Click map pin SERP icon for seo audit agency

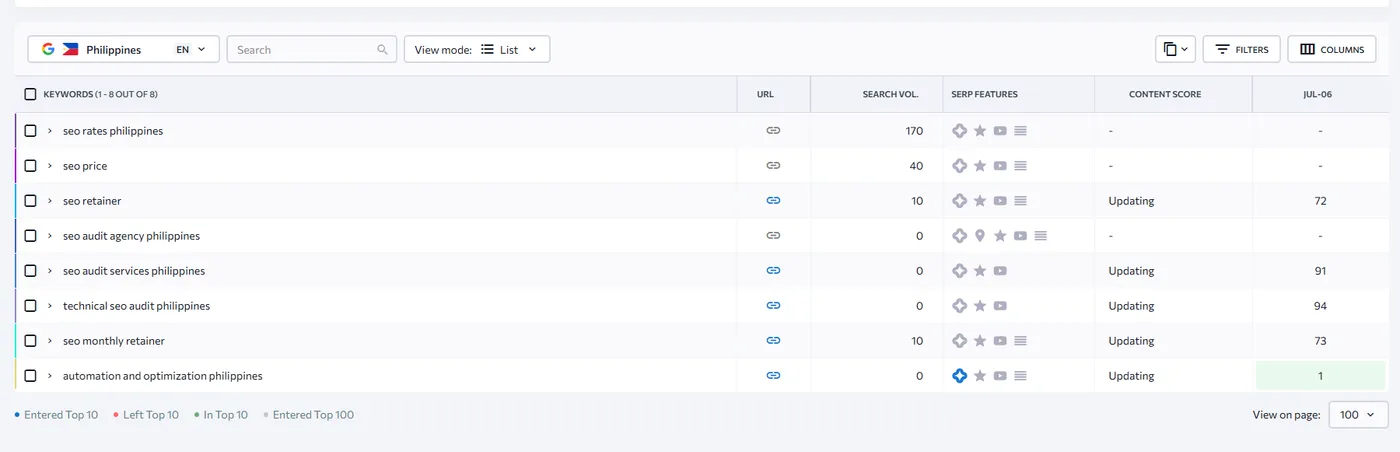(980, 236)
